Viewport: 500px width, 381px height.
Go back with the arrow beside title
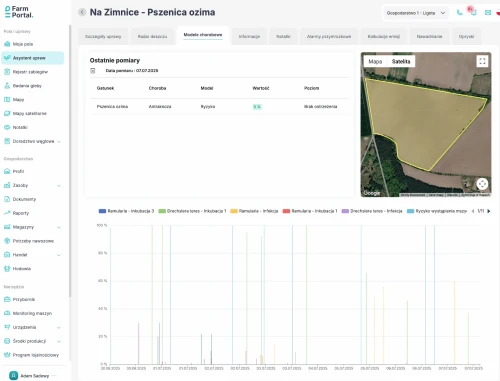click(82, 12)
